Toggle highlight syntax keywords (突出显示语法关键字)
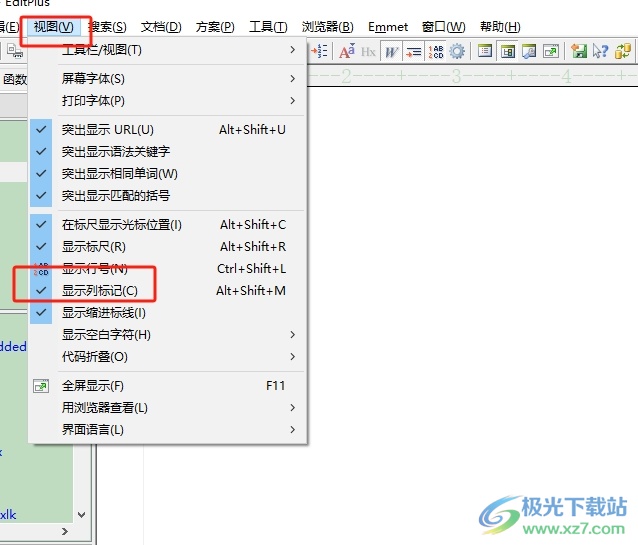Viewport: 638px width, 545px height. coord(168,151)
